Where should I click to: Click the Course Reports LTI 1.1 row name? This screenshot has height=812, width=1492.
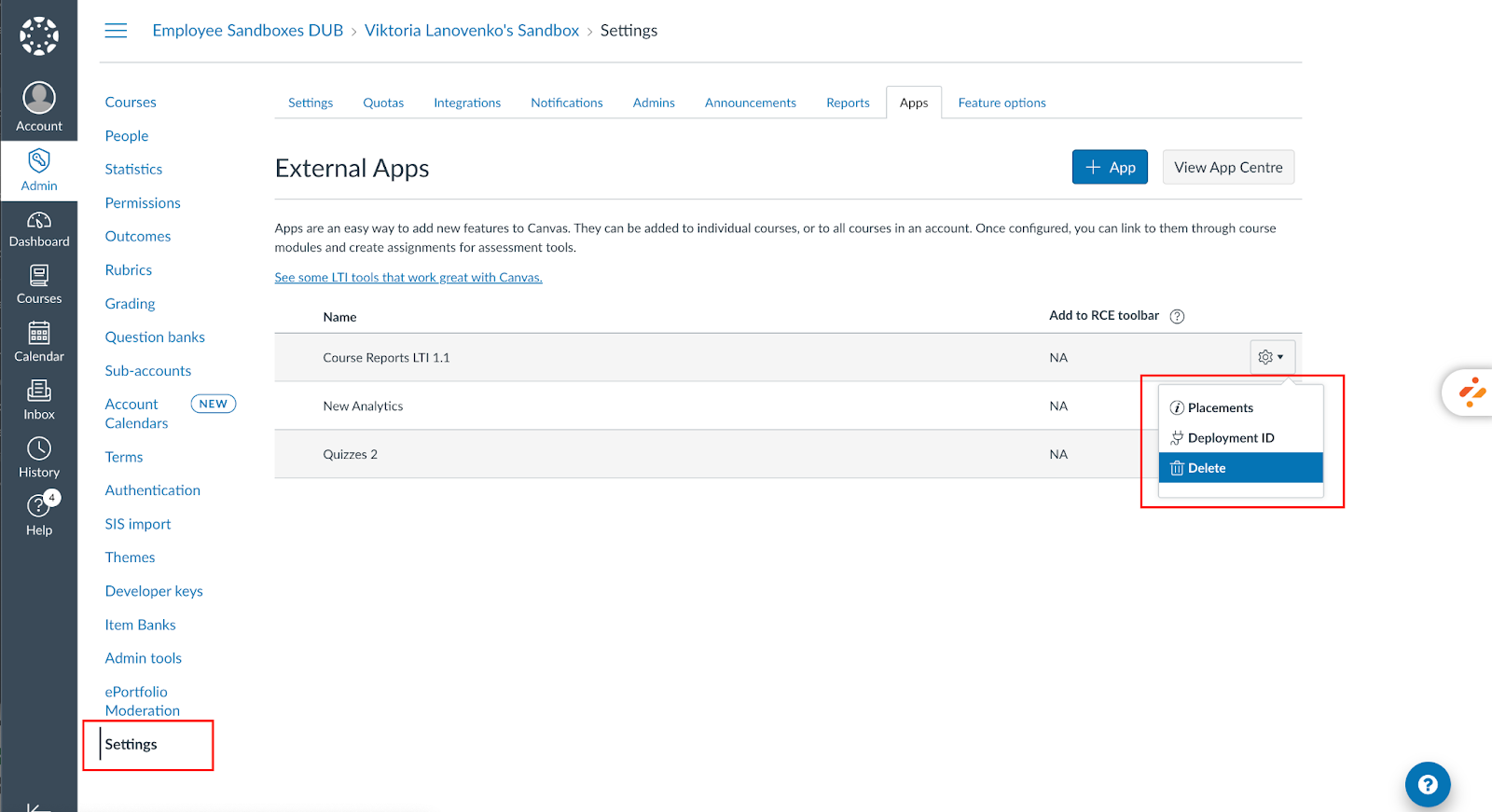(386, 358)
